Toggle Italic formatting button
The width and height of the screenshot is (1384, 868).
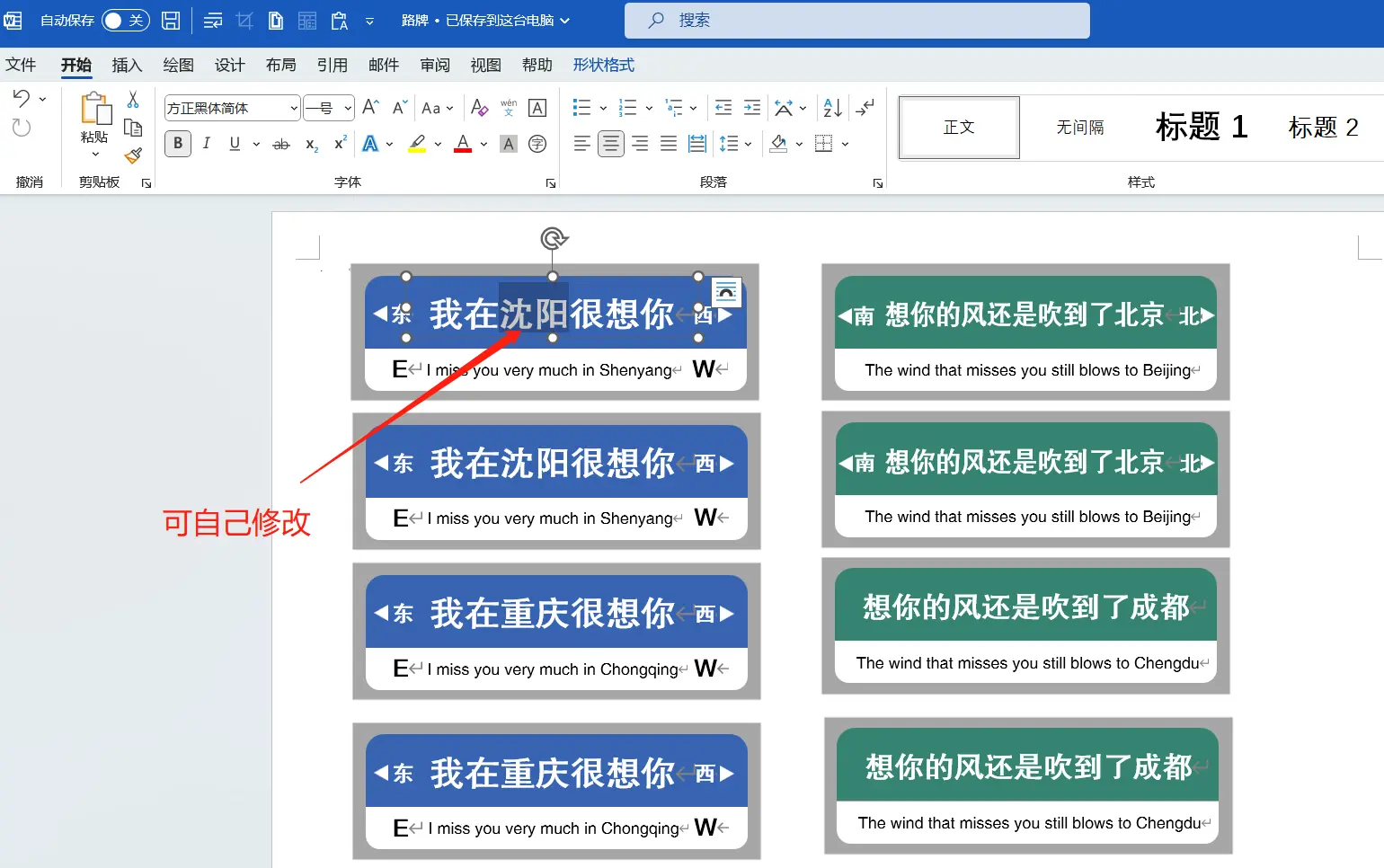207,144
